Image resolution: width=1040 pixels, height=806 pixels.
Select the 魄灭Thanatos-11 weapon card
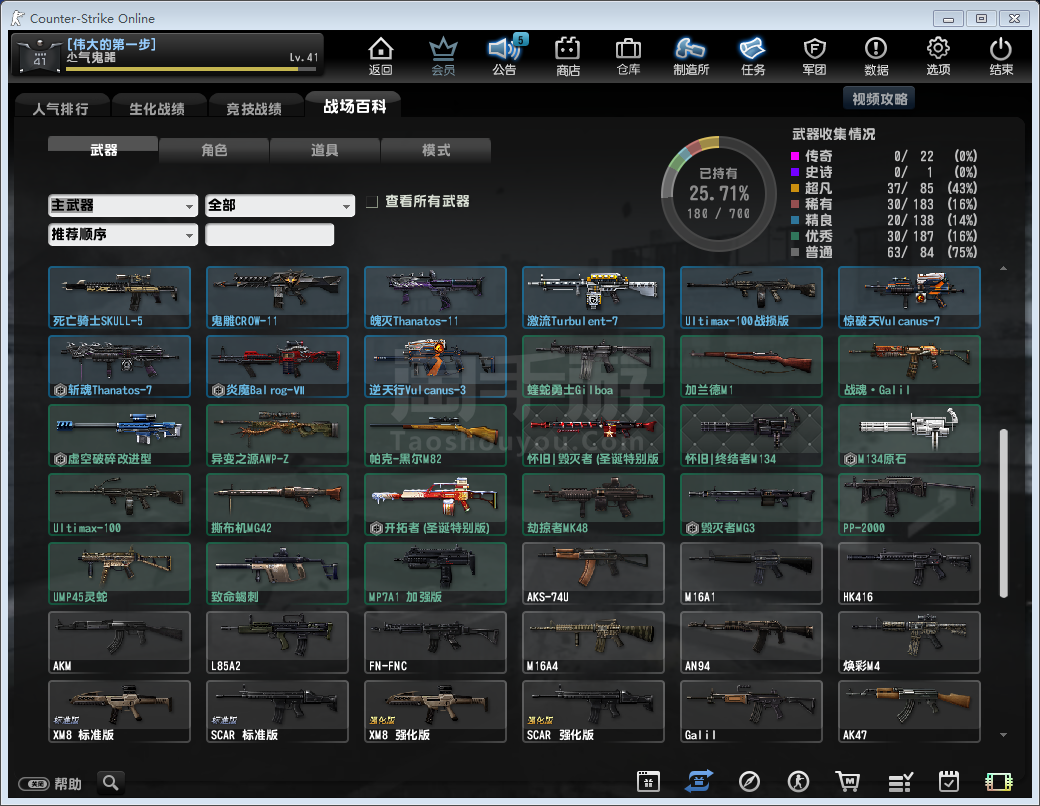coord(435,297)
